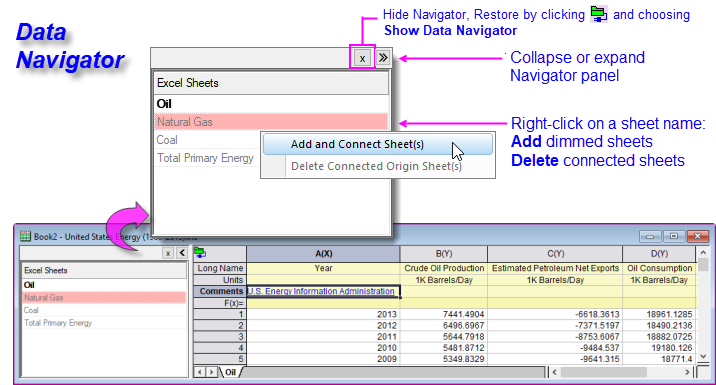Close the Book2 workbook window
716x385 pixels.
(697, 236)
